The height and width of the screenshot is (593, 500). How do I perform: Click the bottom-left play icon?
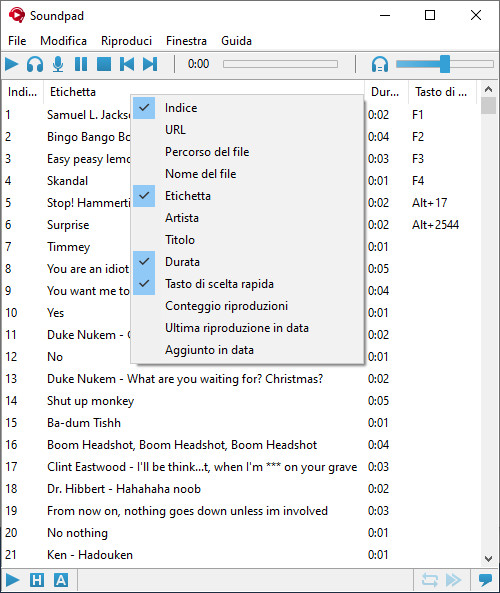[x=12, y=580]
